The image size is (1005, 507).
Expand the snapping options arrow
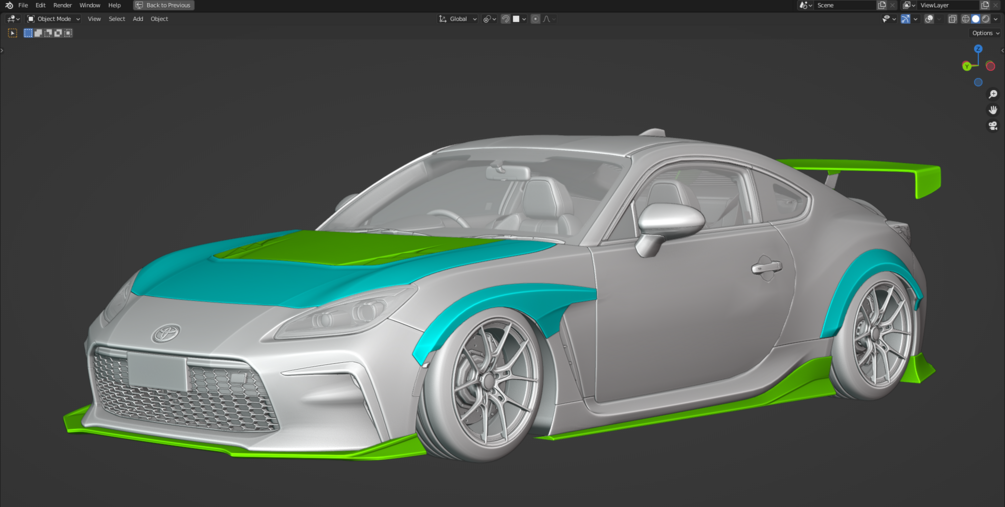click(x=524, y=19)
